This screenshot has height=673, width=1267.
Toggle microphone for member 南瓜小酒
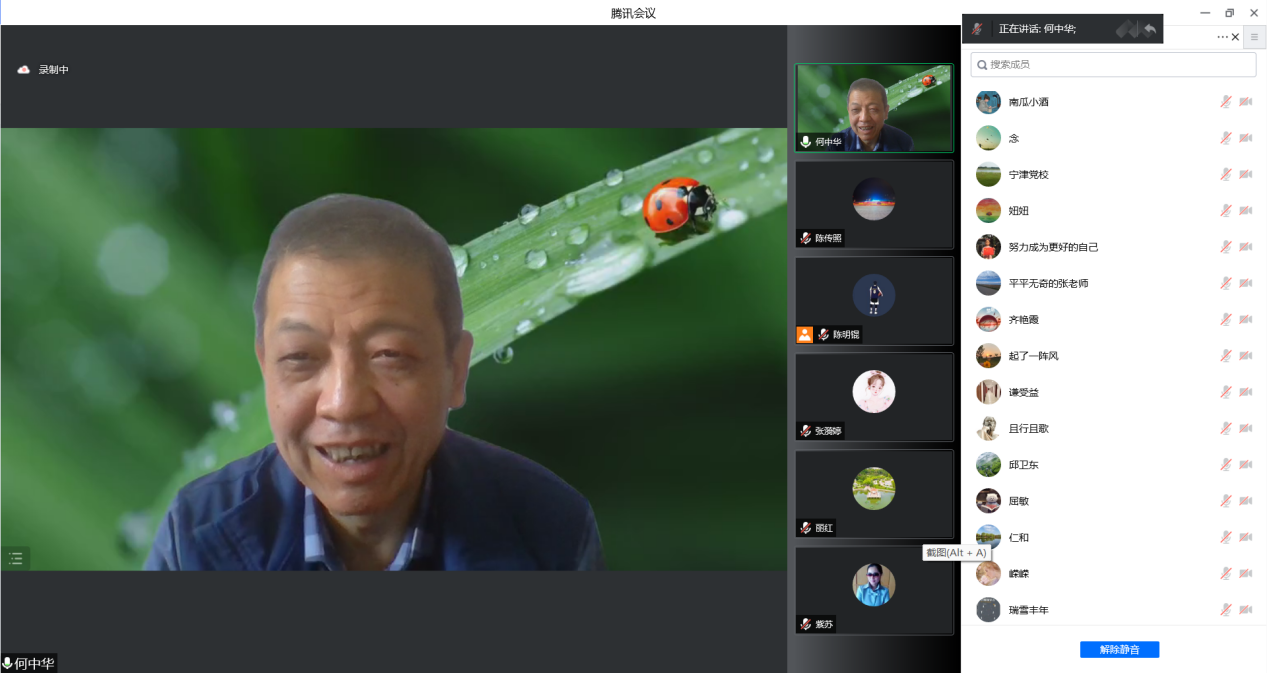(1225, 102)
